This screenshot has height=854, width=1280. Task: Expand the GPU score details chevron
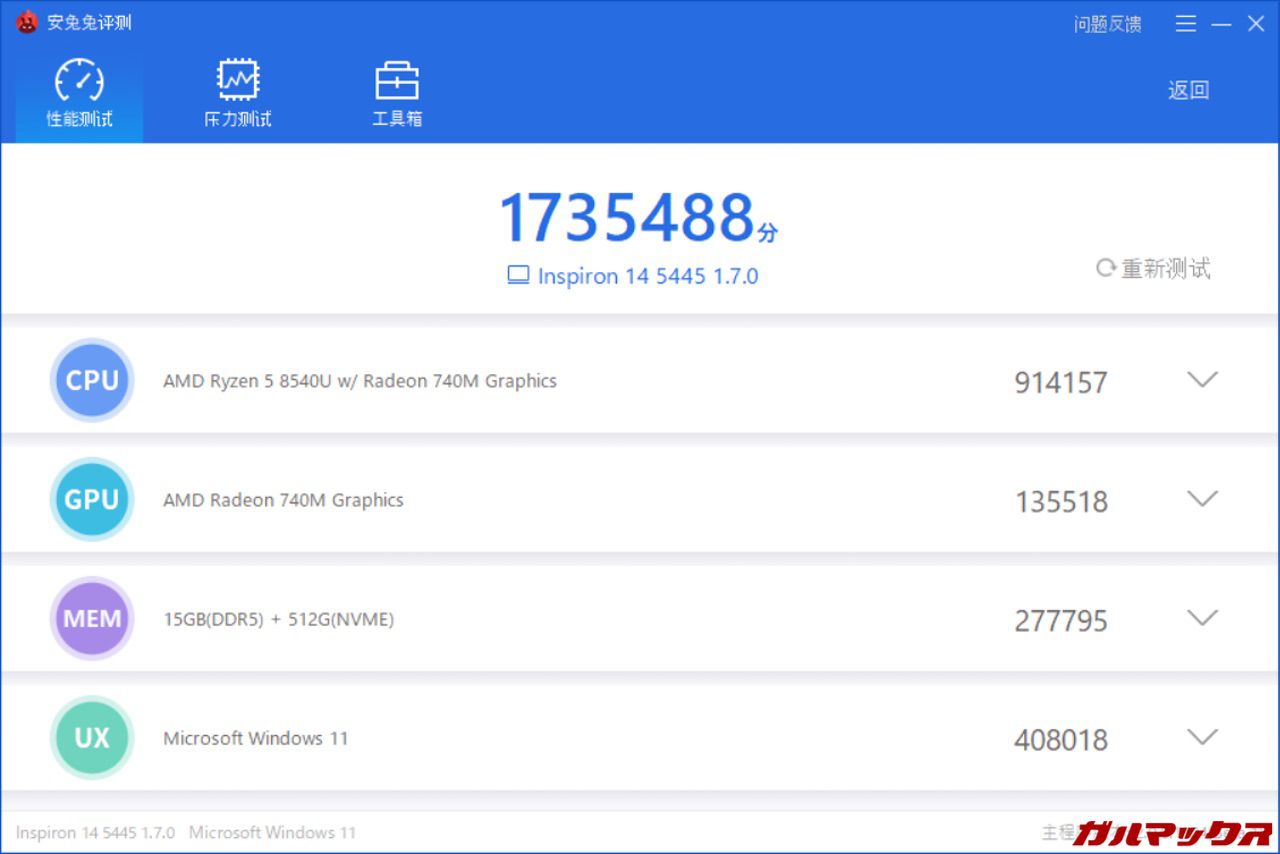pos(1201,499)
